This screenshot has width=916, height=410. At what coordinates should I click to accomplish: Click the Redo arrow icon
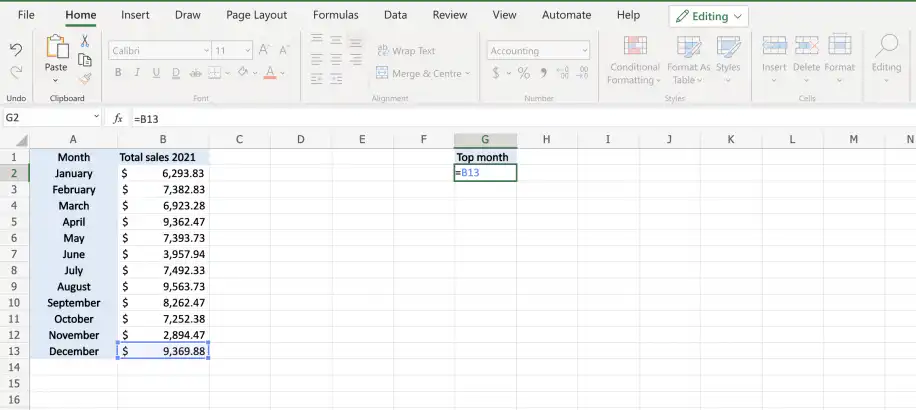pos(16,72)
